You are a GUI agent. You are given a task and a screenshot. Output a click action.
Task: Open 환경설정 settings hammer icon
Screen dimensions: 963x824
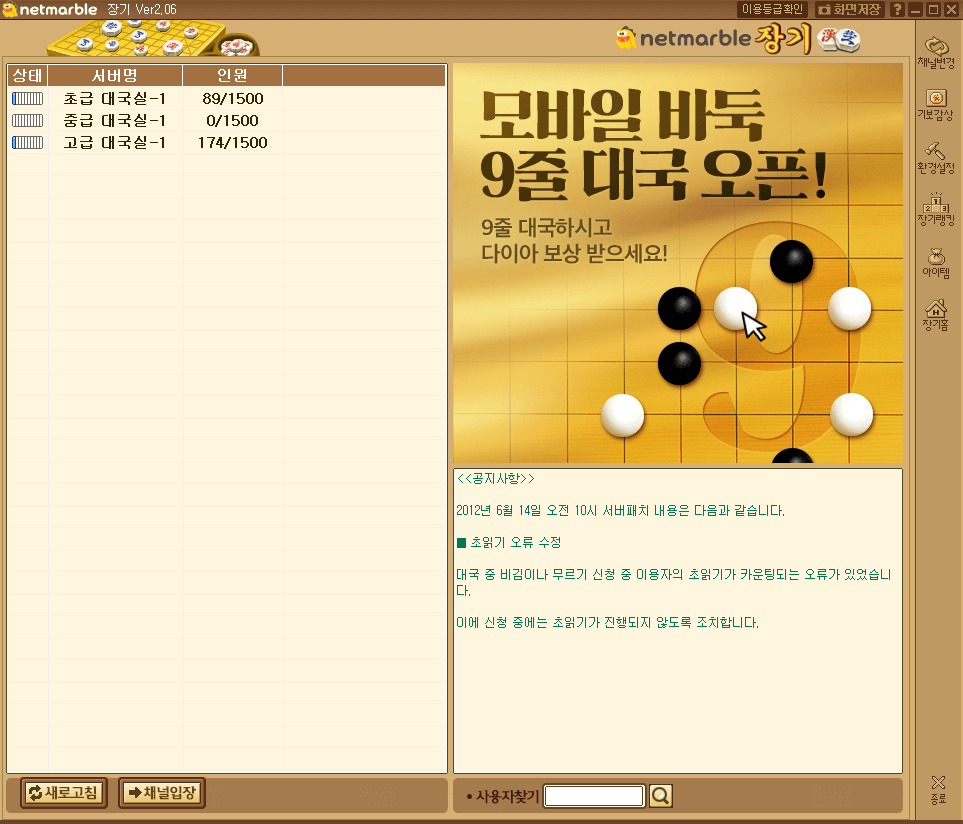[x=935, y=158]
